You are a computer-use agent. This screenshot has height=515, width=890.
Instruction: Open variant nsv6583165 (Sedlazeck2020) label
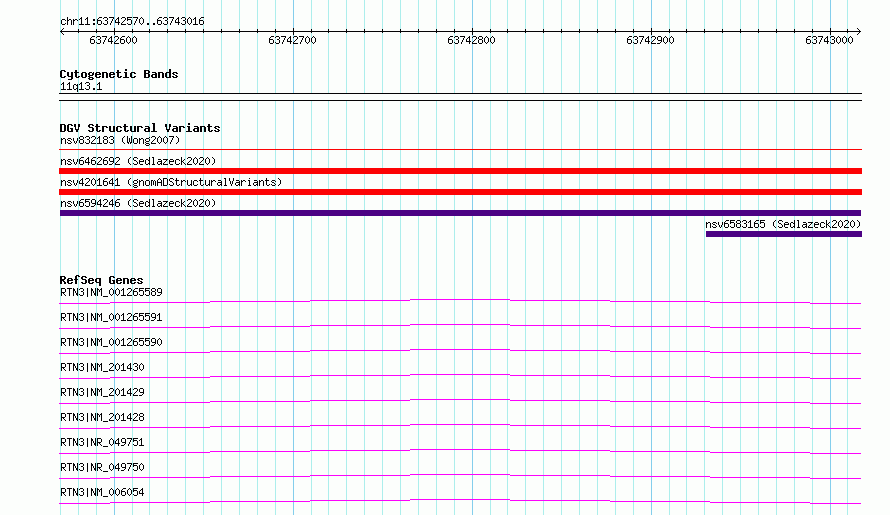783,224
